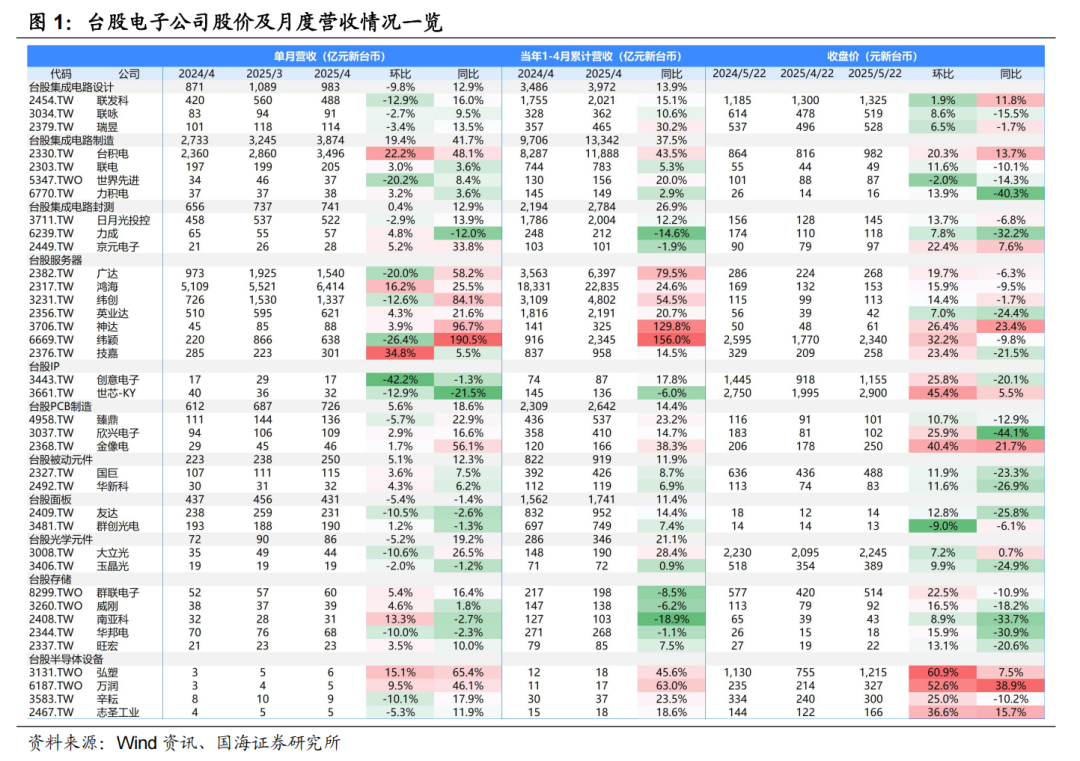
Task: Select the header '当年1-4月累计营收（亿元新台币）'
Action: [x=601, y=56]
